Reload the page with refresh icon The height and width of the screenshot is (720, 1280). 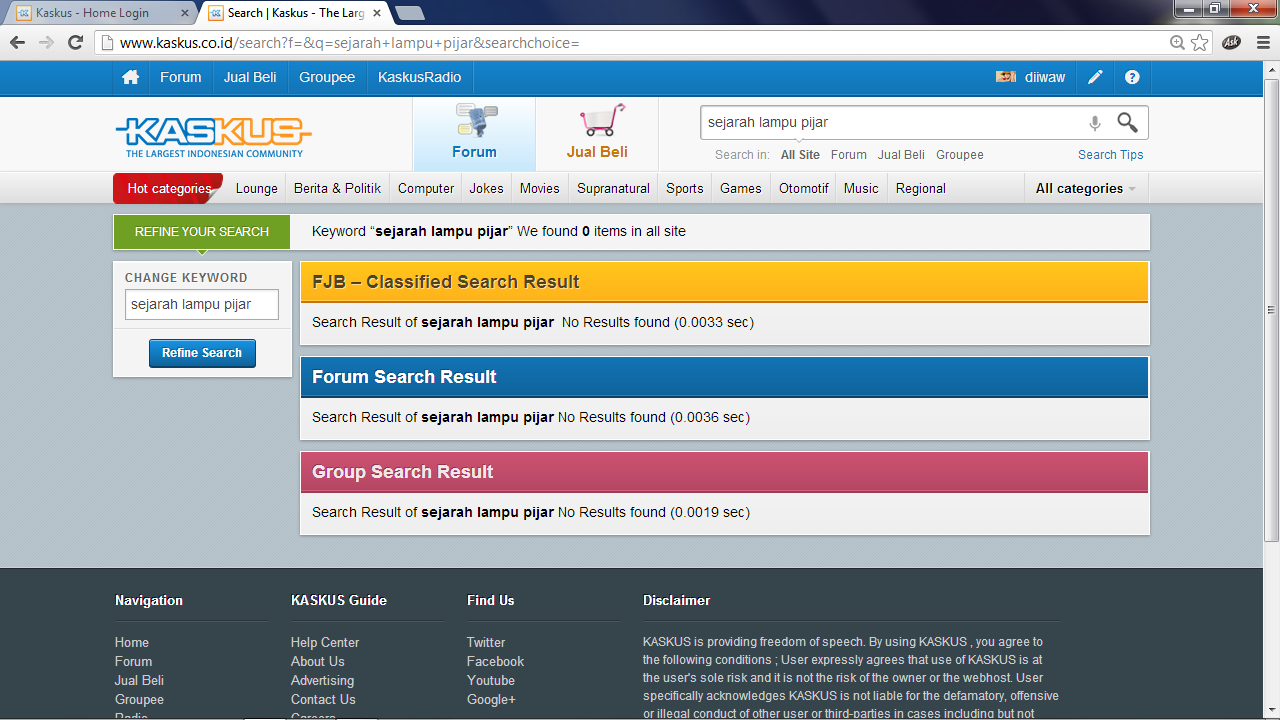coord(75,42)
